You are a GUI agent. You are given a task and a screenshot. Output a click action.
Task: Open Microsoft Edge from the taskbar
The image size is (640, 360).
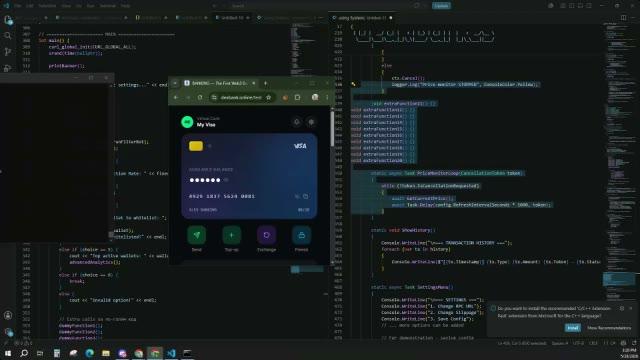[89, 353]
